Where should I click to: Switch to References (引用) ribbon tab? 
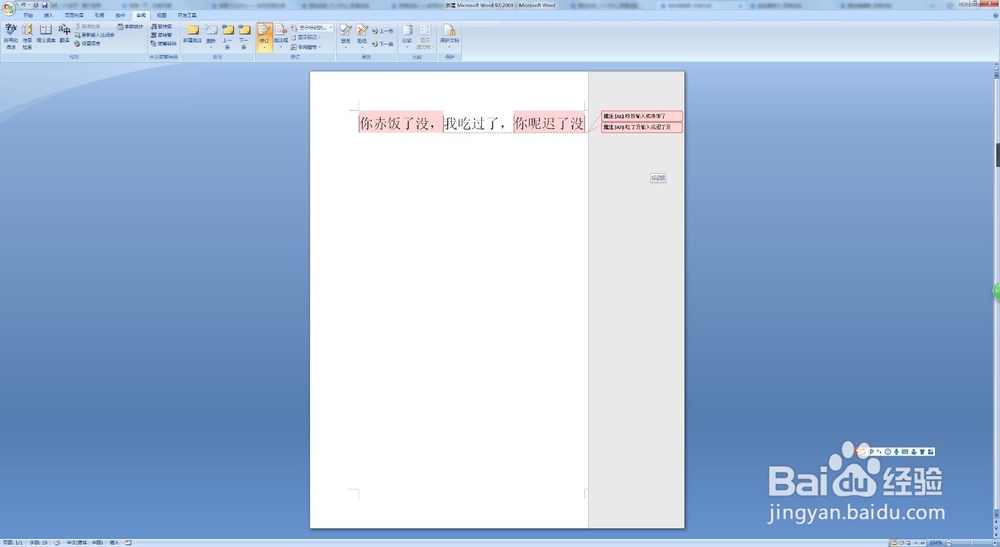[99, 15]
